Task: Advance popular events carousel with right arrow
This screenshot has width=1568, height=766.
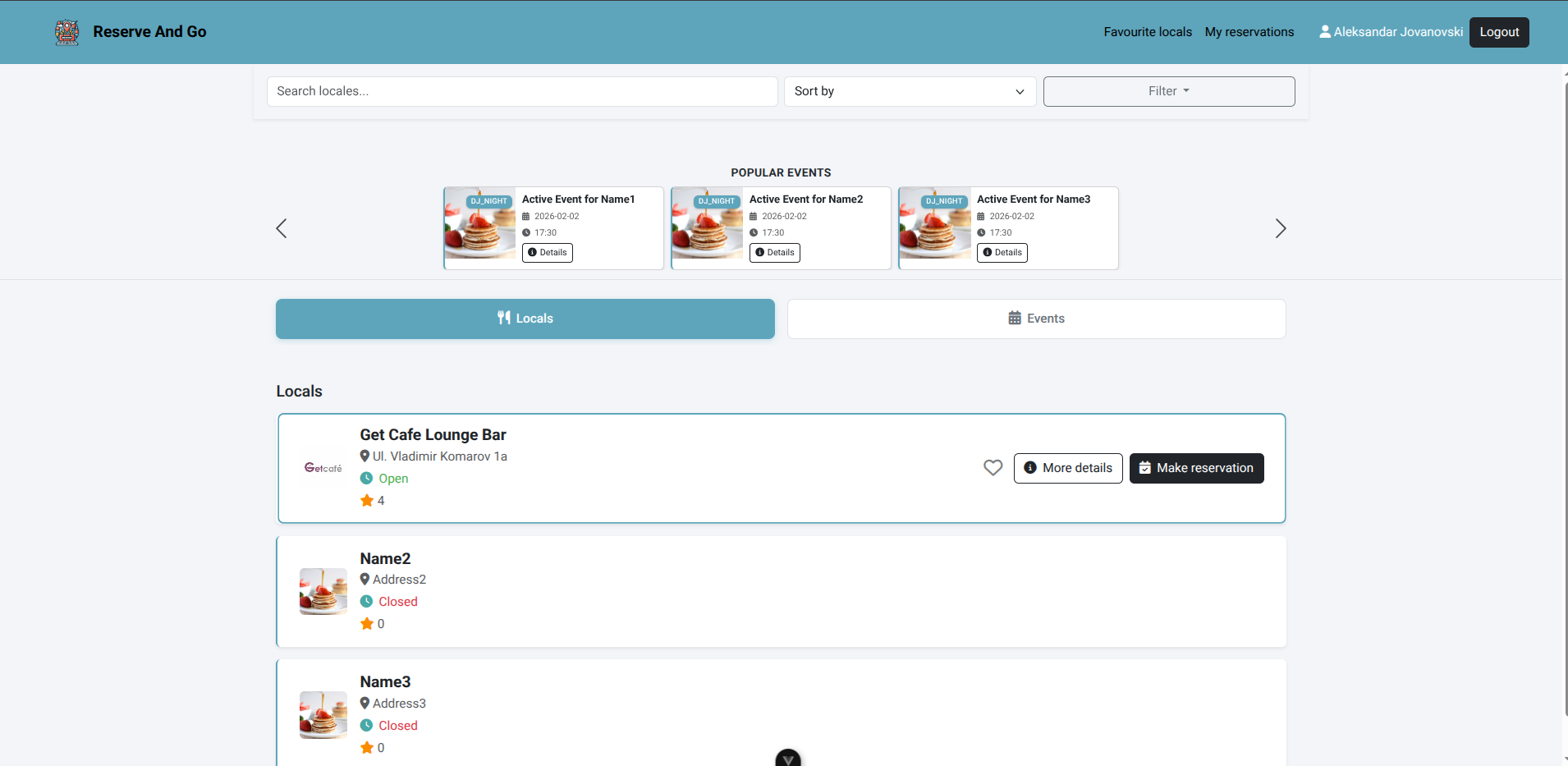Action: point(1280,228)
